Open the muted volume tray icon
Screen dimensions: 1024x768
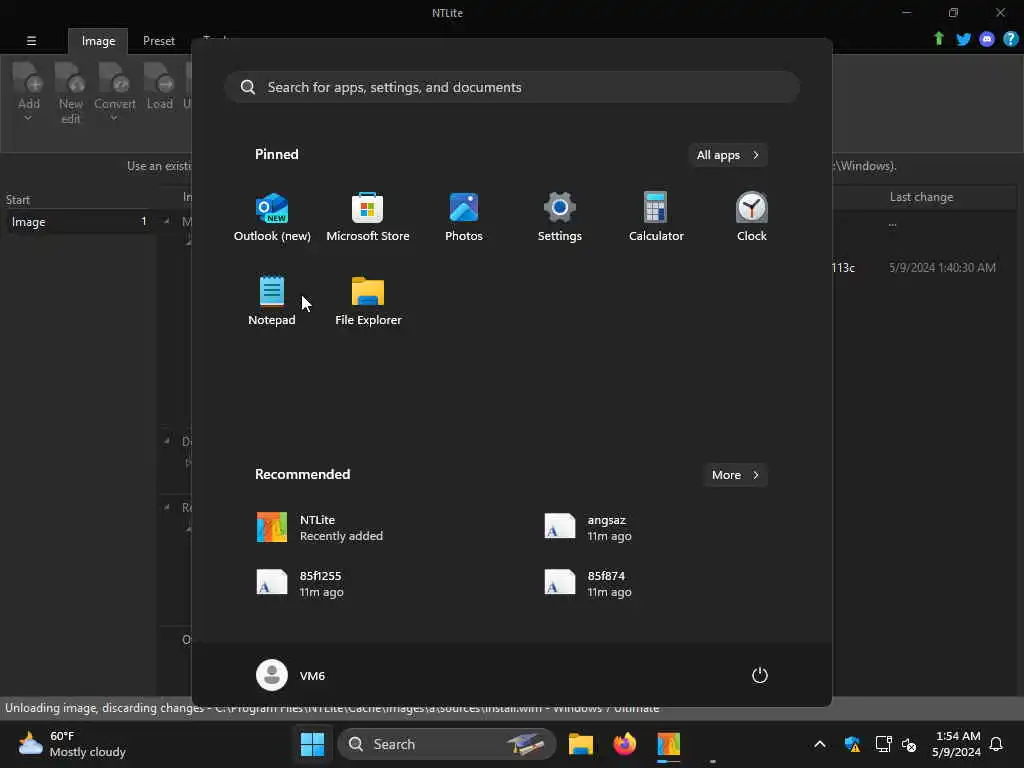click(x=909, y=744)
